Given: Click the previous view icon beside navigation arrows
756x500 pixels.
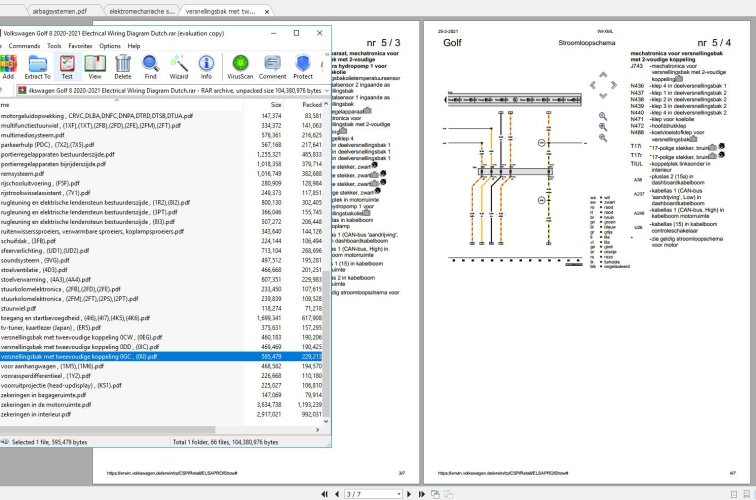Looking at the screenshot, I should tap(435, 494).
